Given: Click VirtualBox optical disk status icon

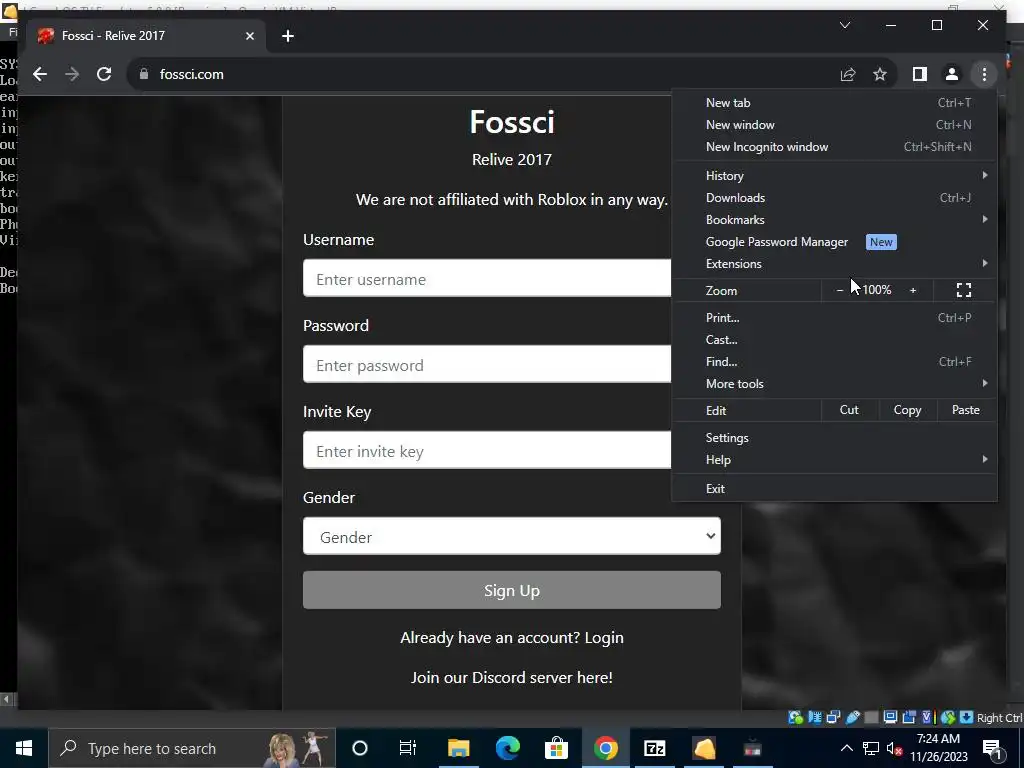Looking at the screenshot, I should tap(795, 718).
